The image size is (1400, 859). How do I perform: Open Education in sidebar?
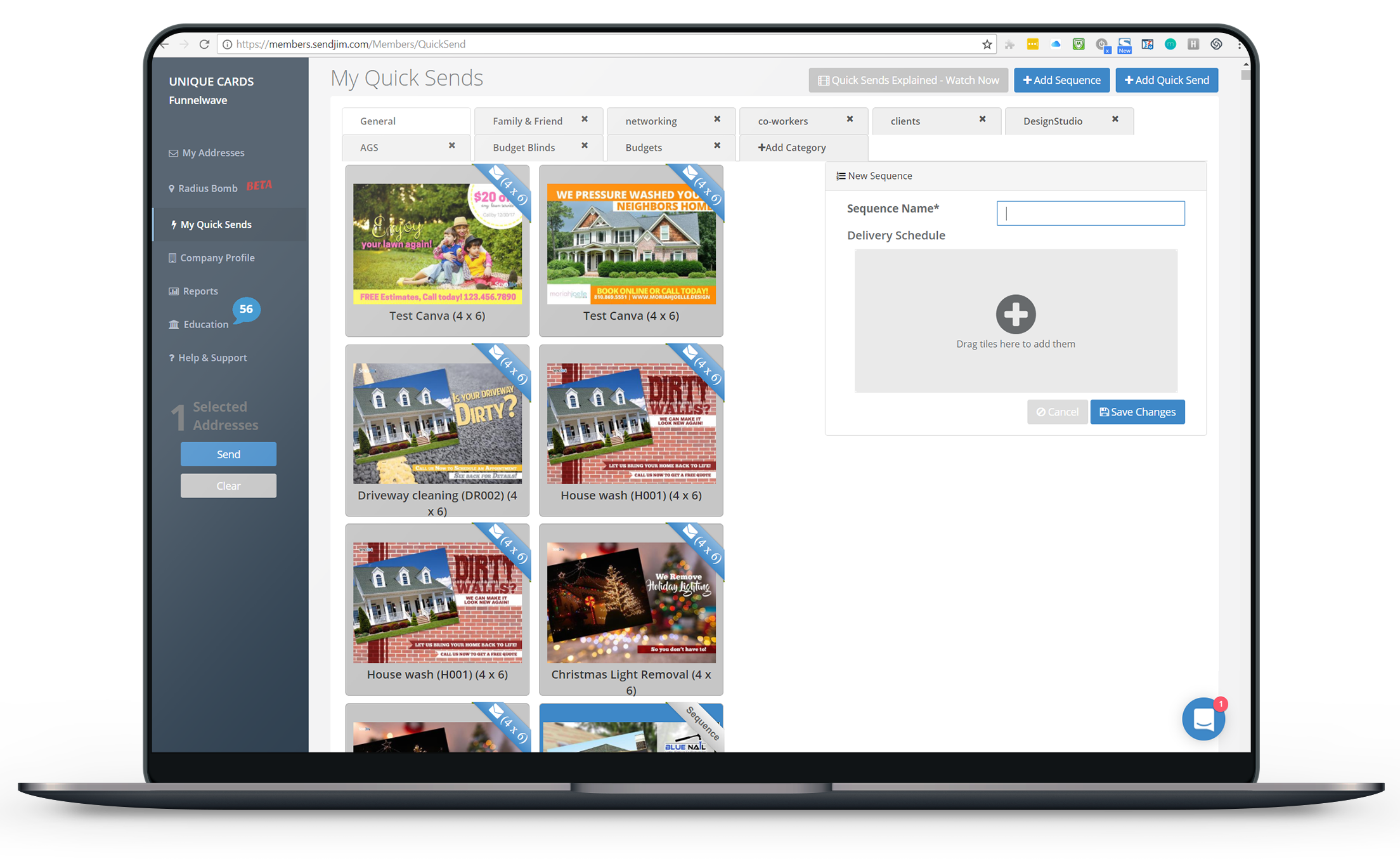tap(198, 324)
